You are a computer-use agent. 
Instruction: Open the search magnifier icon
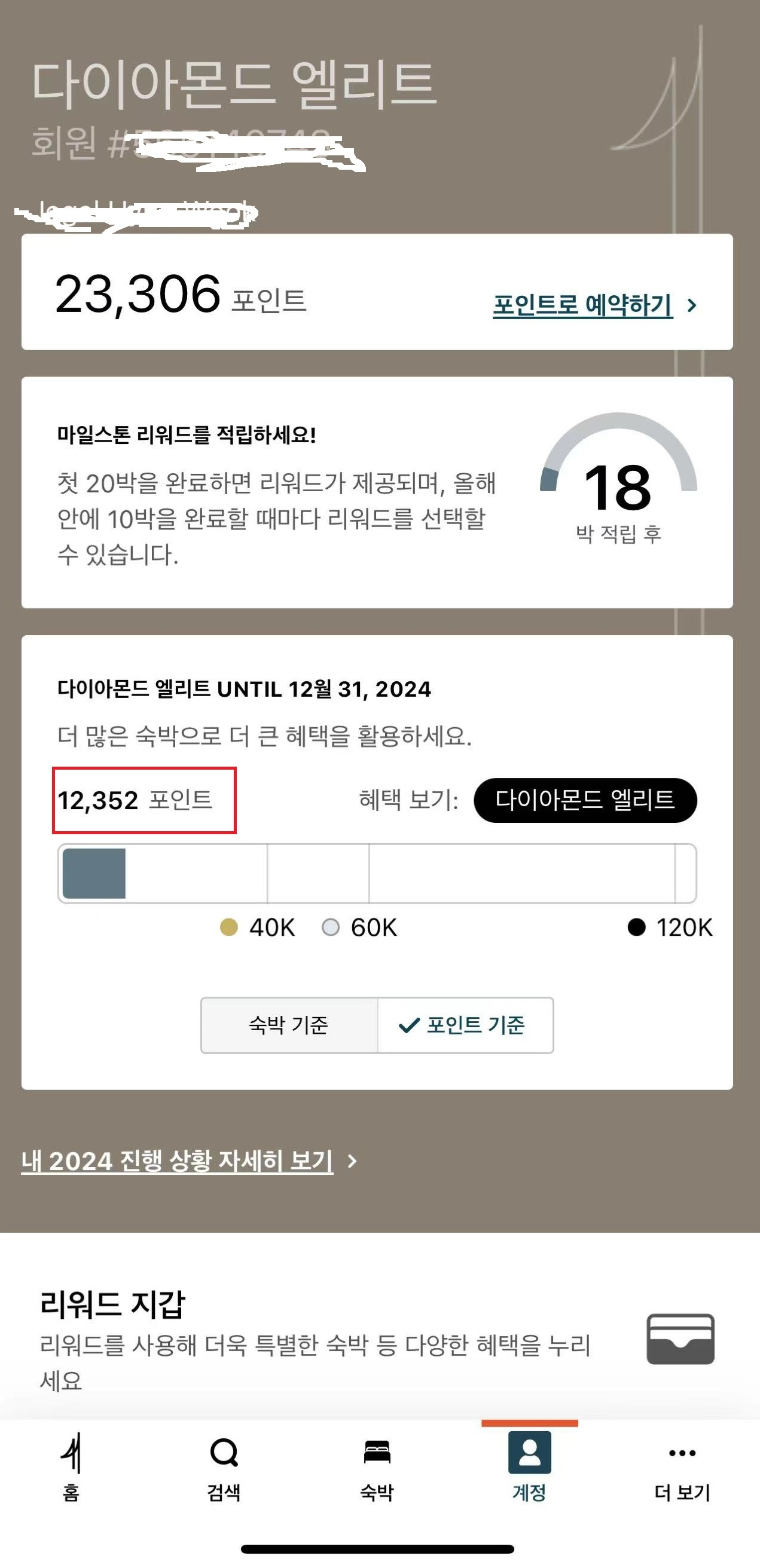pyautogui.click(x=224, y=1453)
